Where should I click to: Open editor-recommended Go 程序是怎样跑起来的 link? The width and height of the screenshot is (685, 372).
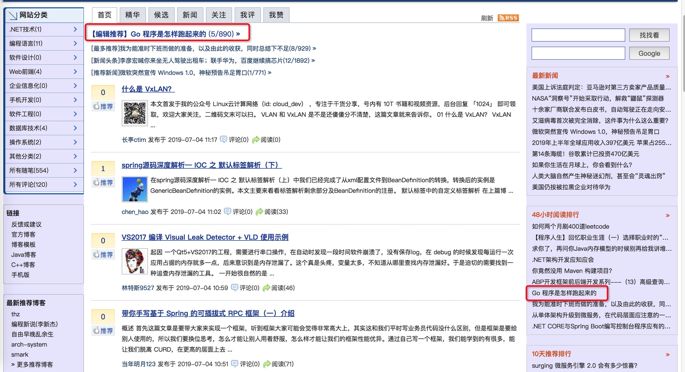coord(166,34)
